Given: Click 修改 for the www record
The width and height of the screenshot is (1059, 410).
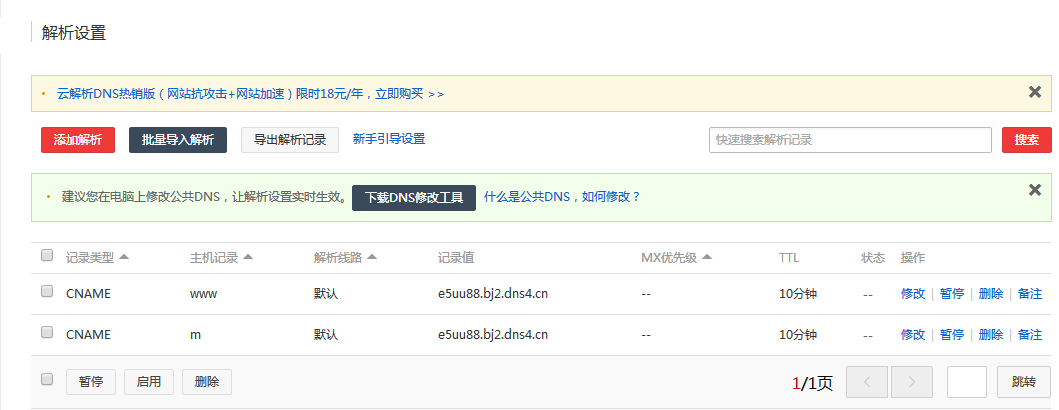Looking at the screenshot, I should coord(912,294).
